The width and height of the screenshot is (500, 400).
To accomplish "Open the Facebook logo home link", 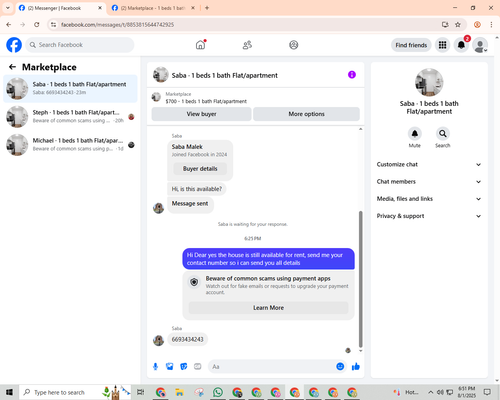I will tap(14, 45).
